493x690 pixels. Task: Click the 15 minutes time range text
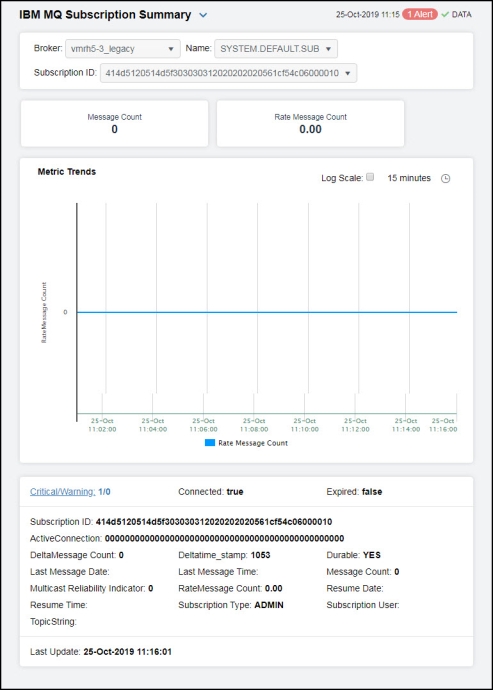point(409,178)
